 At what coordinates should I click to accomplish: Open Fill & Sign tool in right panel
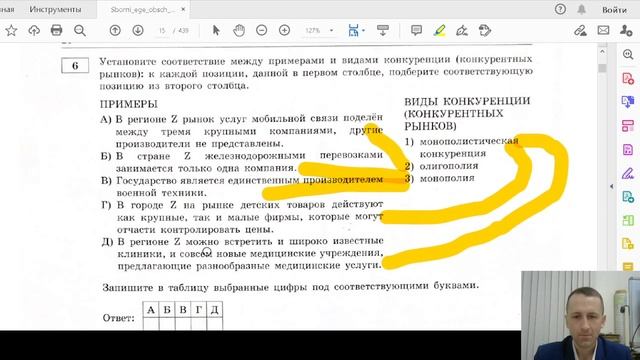tap(628, 173)
